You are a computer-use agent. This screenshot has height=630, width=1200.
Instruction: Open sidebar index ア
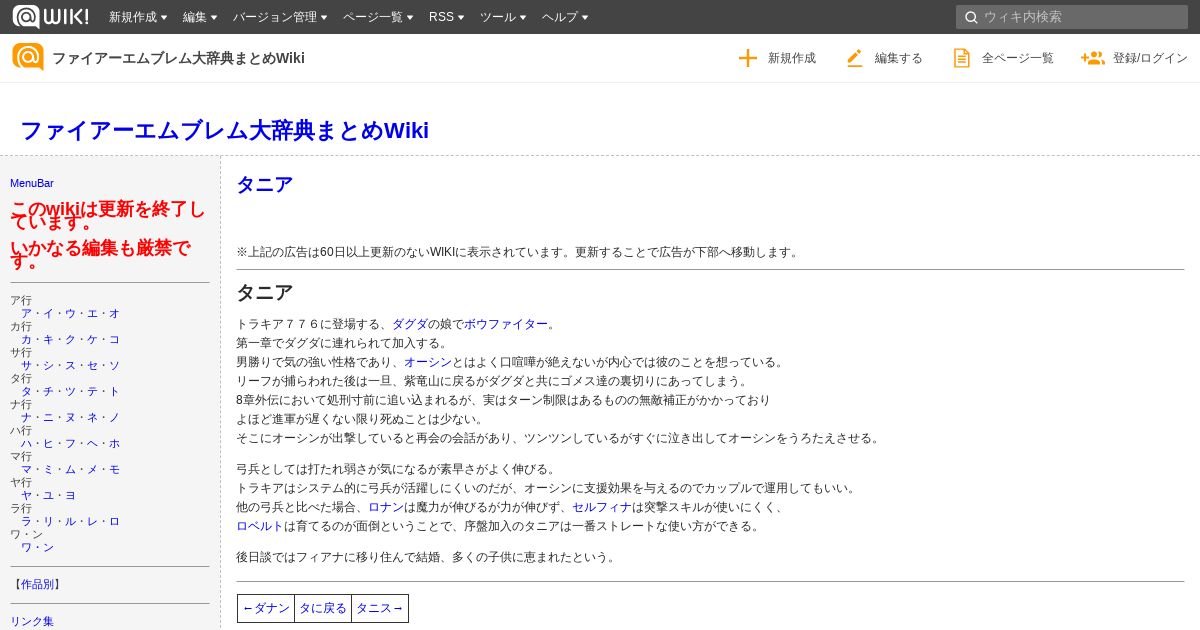pyautogui.click(x=26, y=313)
